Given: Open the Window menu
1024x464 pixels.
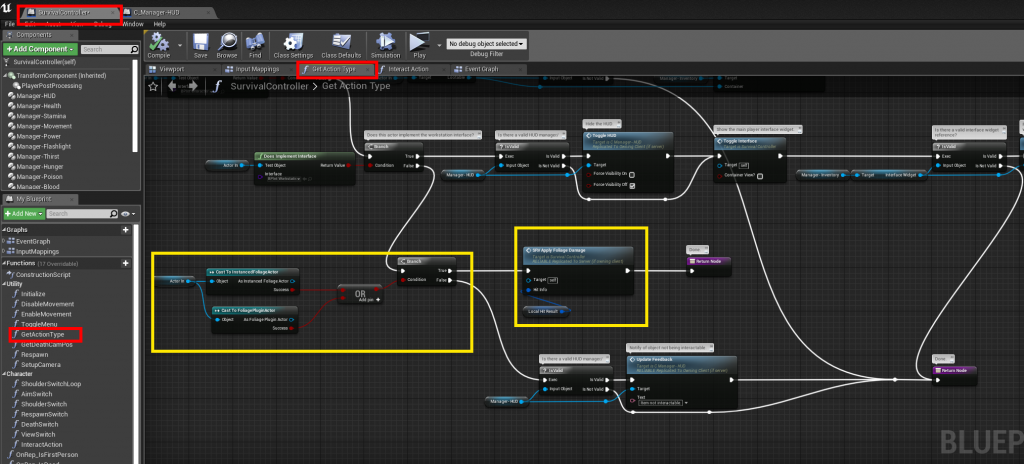Looking at the screenshot, I should [x=133, y=23].
